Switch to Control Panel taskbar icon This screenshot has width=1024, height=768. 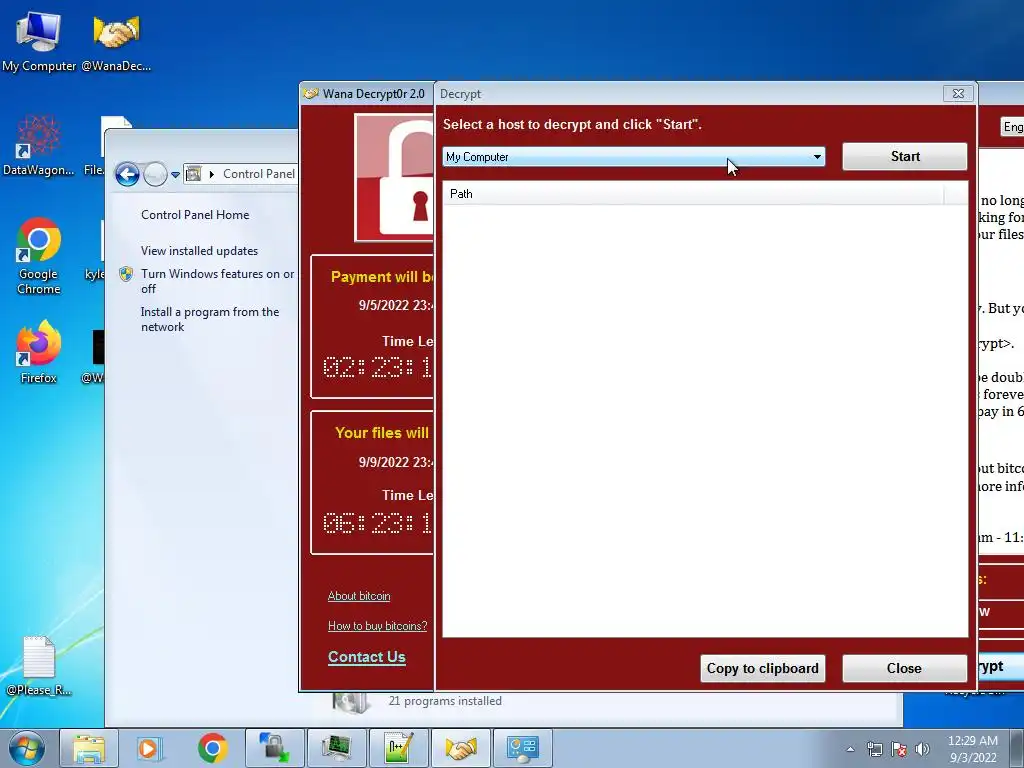click(x=522, y=748)
